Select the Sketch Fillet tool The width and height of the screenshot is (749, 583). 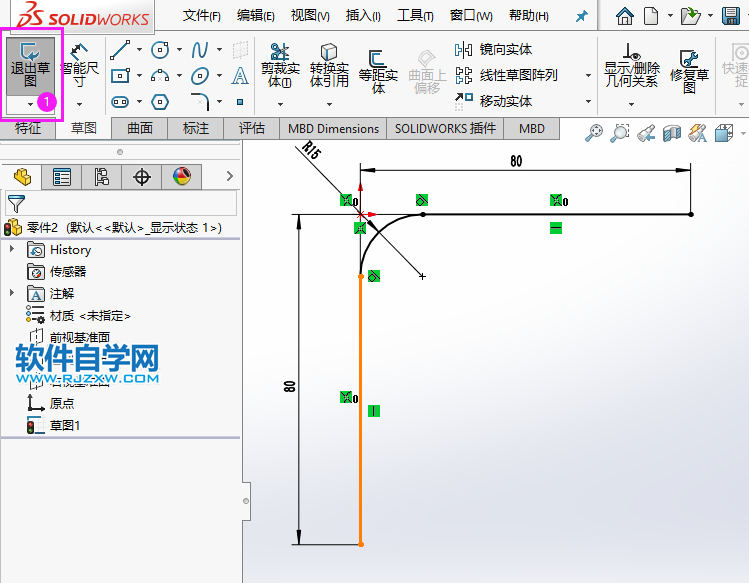[x=200, y=101]
